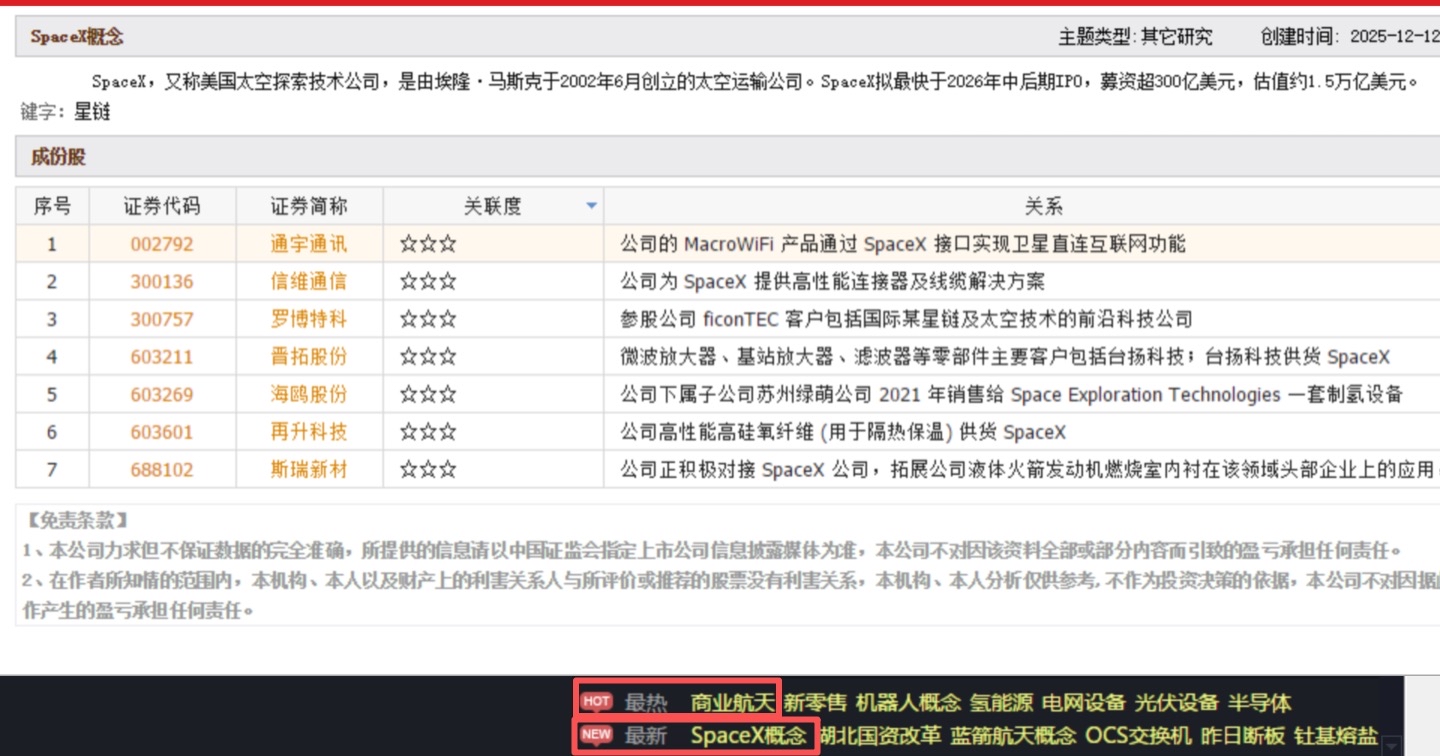This screenshot has width=1440, height=756.
Task: Select stock name 罗博特科
Action: click(309, 320)
